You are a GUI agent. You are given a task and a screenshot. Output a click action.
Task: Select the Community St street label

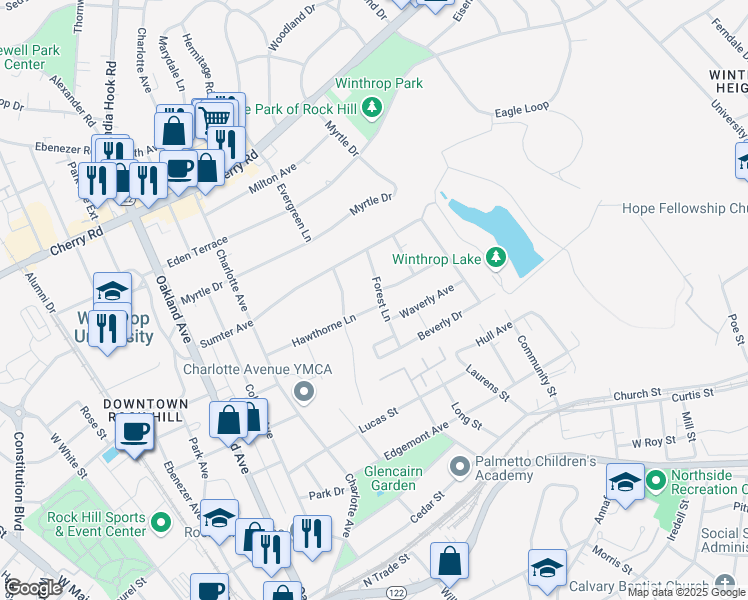(x=537, y=366)
